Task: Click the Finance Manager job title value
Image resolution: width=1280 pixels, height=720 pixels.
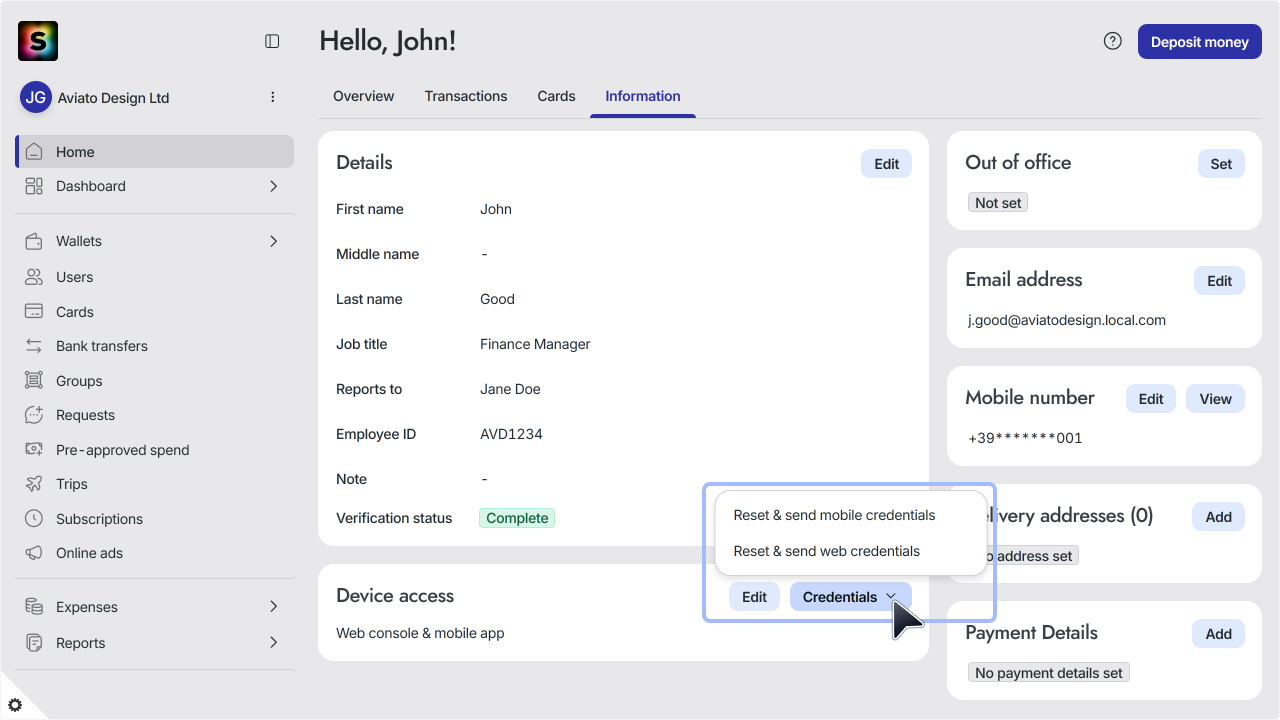Action: coord(535,344)
